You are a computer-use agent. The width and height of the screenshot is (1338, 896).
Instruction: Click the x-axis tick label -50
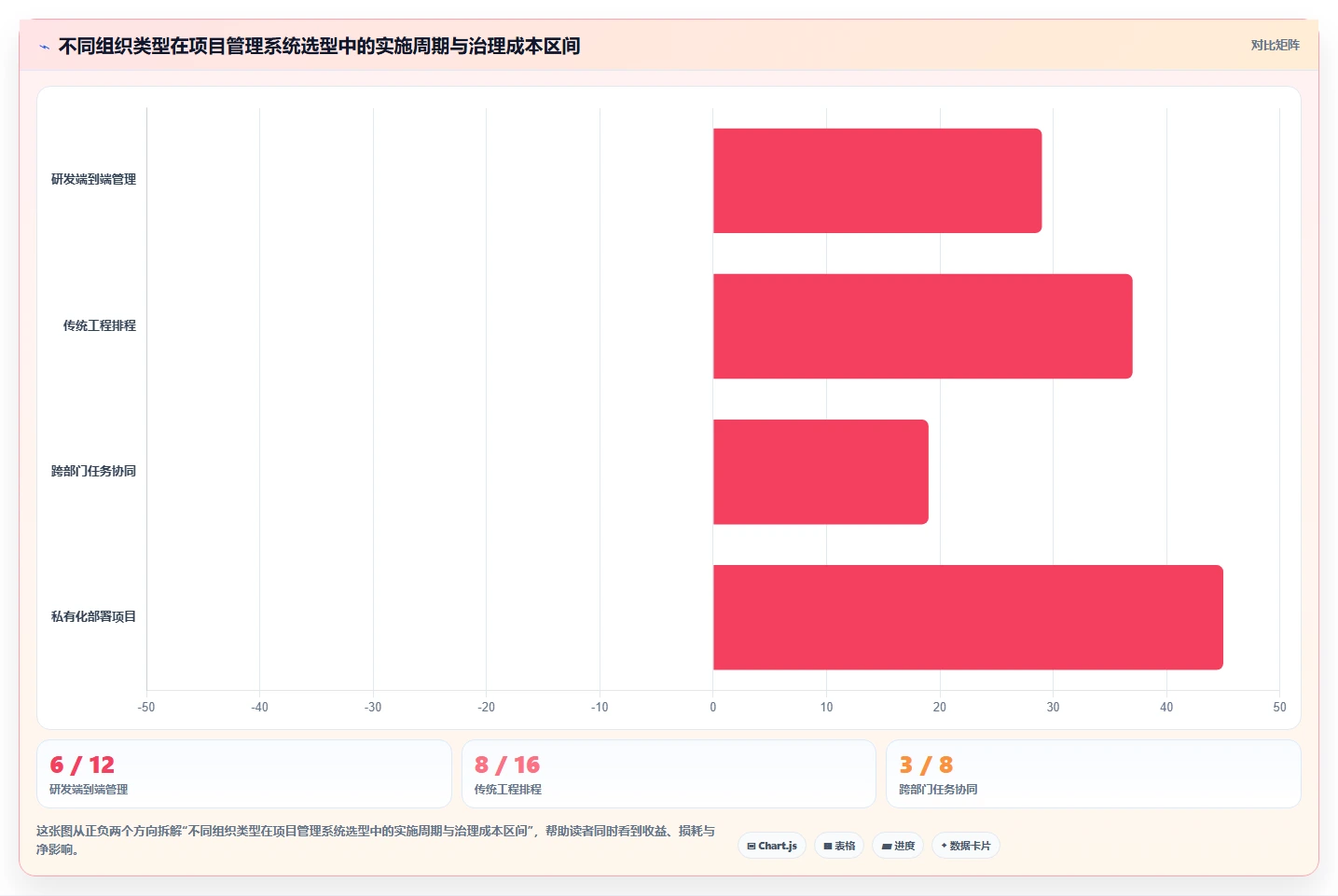tap(146, 707)
